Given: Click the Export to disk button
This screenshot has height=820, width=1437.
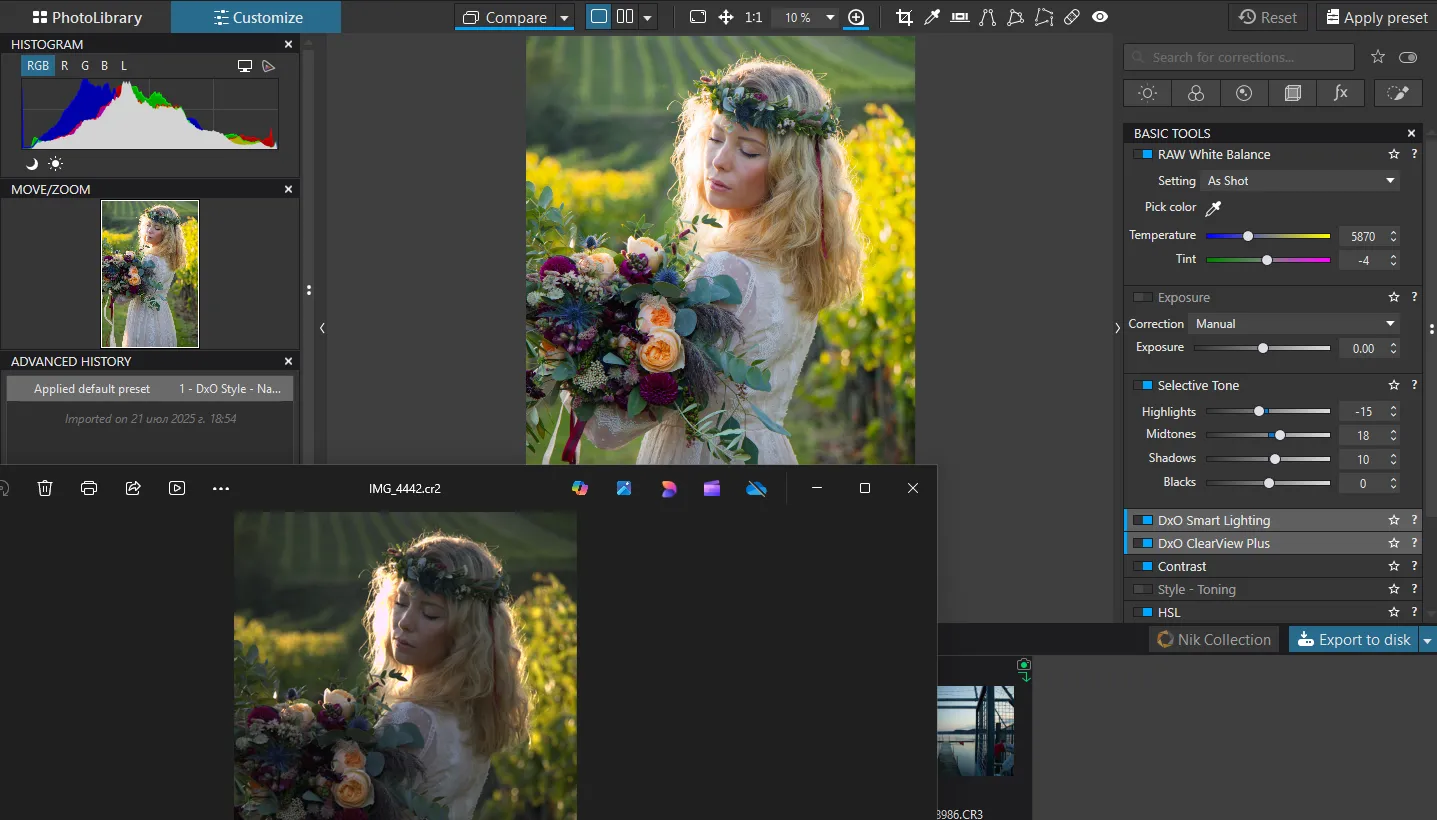Looking at the screenshot, I should (1354, 640).
